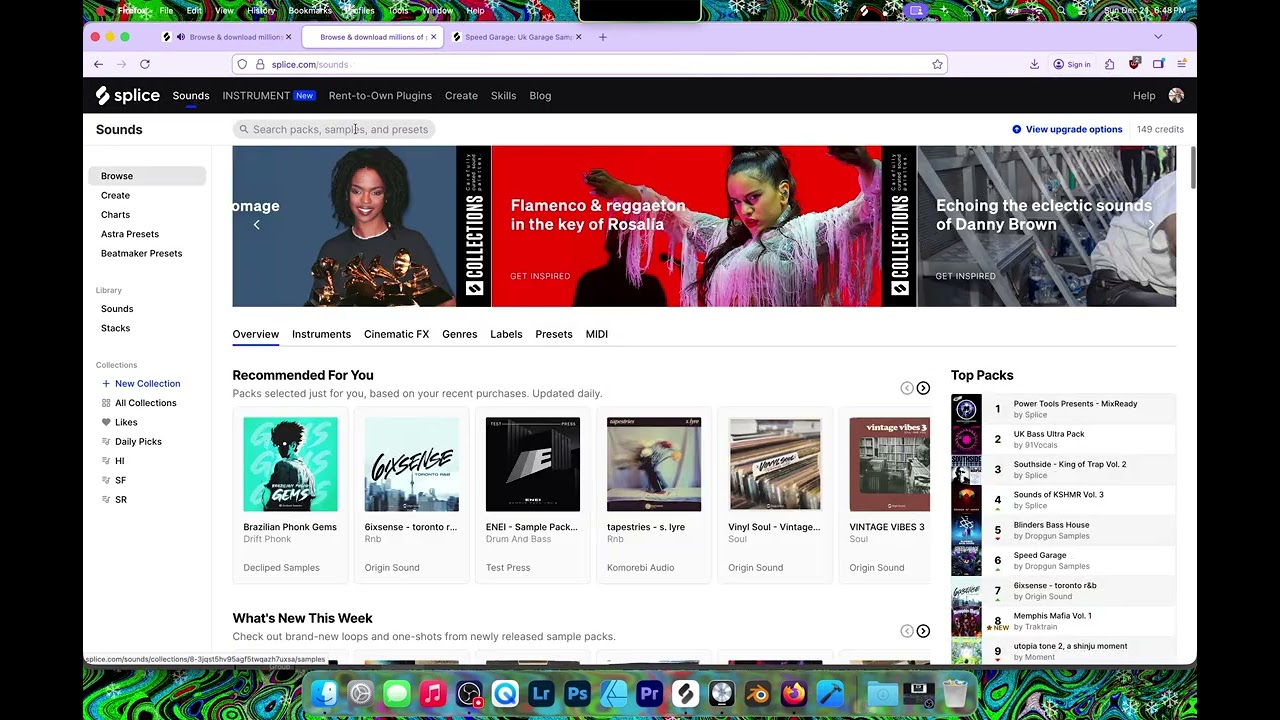Open Create in top navigation

point(461,96)
